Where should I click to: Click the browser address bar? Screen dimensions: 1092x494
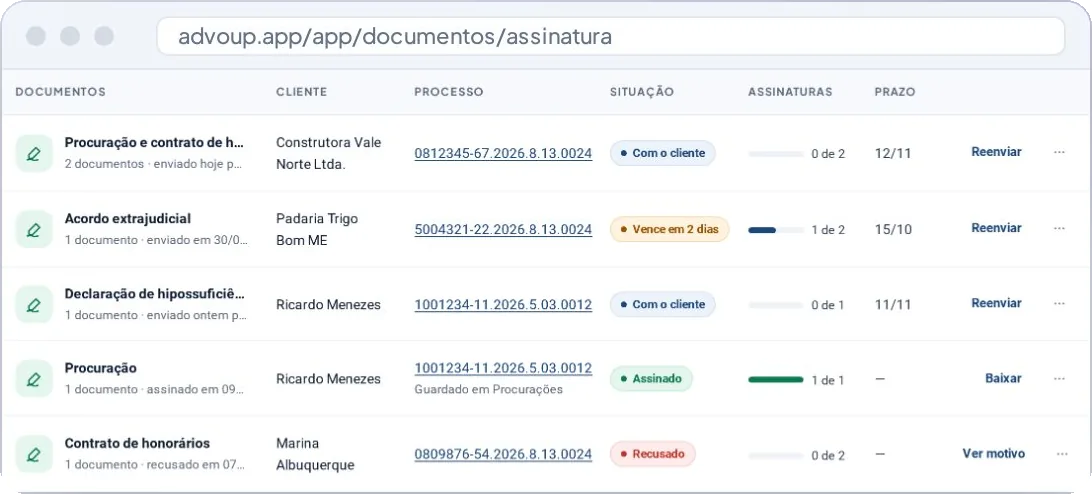click(611, 36)
